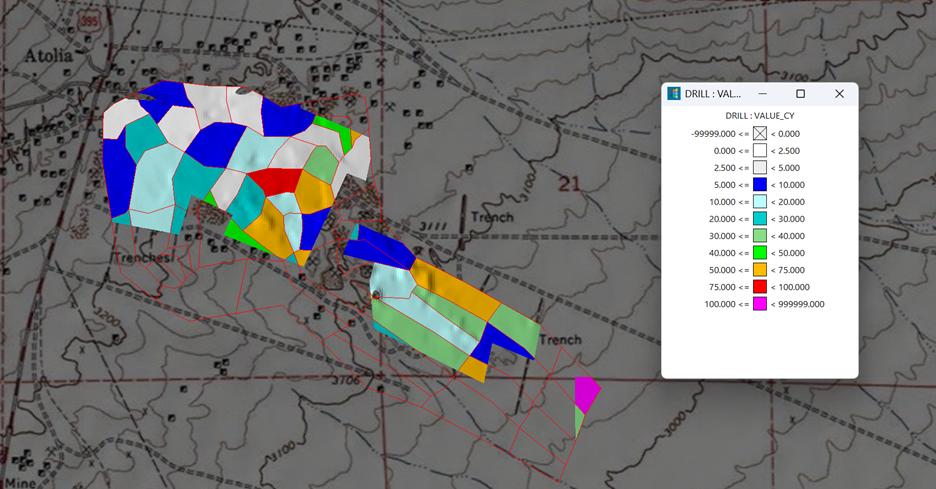Screen dimensions: 936x489
Task: Pick the orange swatch for < 75.000
Action: [x=759, y=269]
